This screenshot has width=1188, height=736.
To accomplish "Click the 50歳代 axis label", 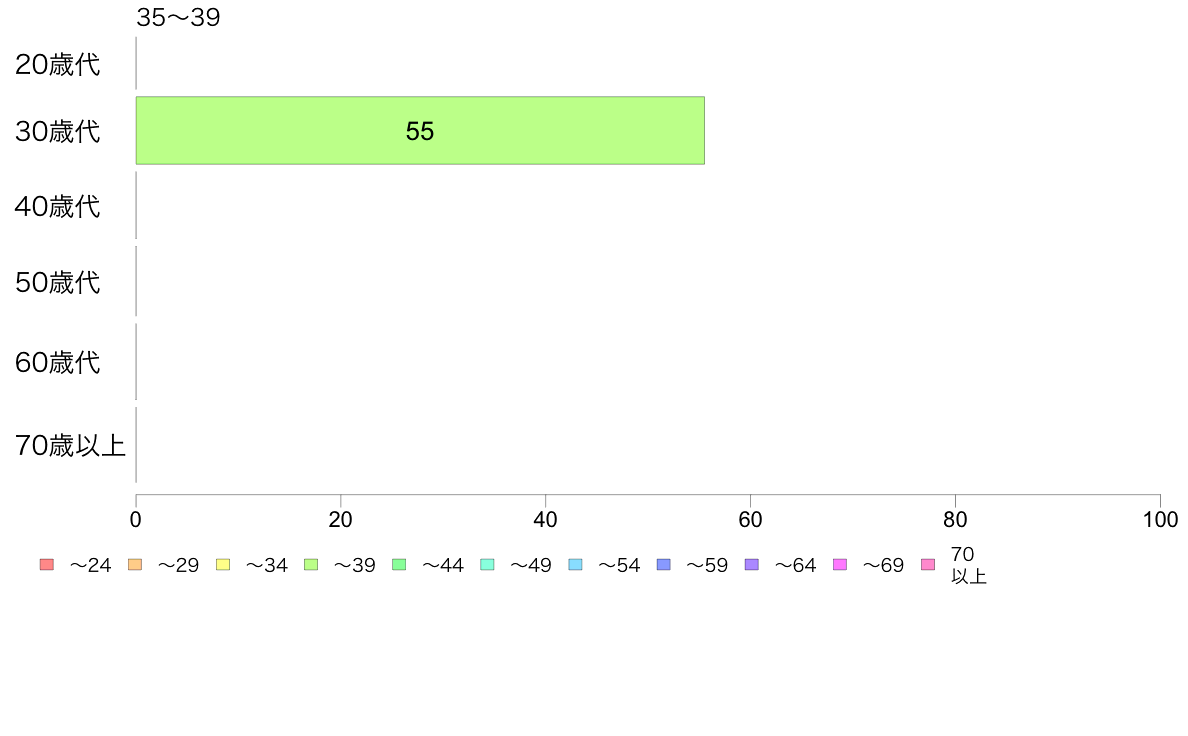I will (58, 282).
